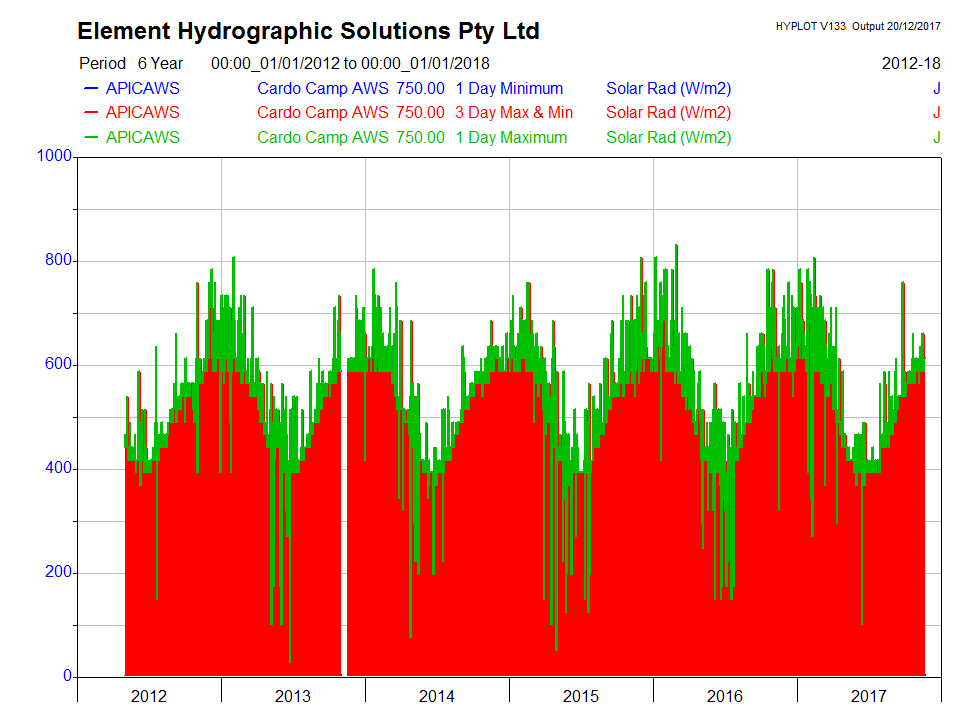Click the green legend line marker
Viewport: 968px width, 726px height.
point(91,138)
